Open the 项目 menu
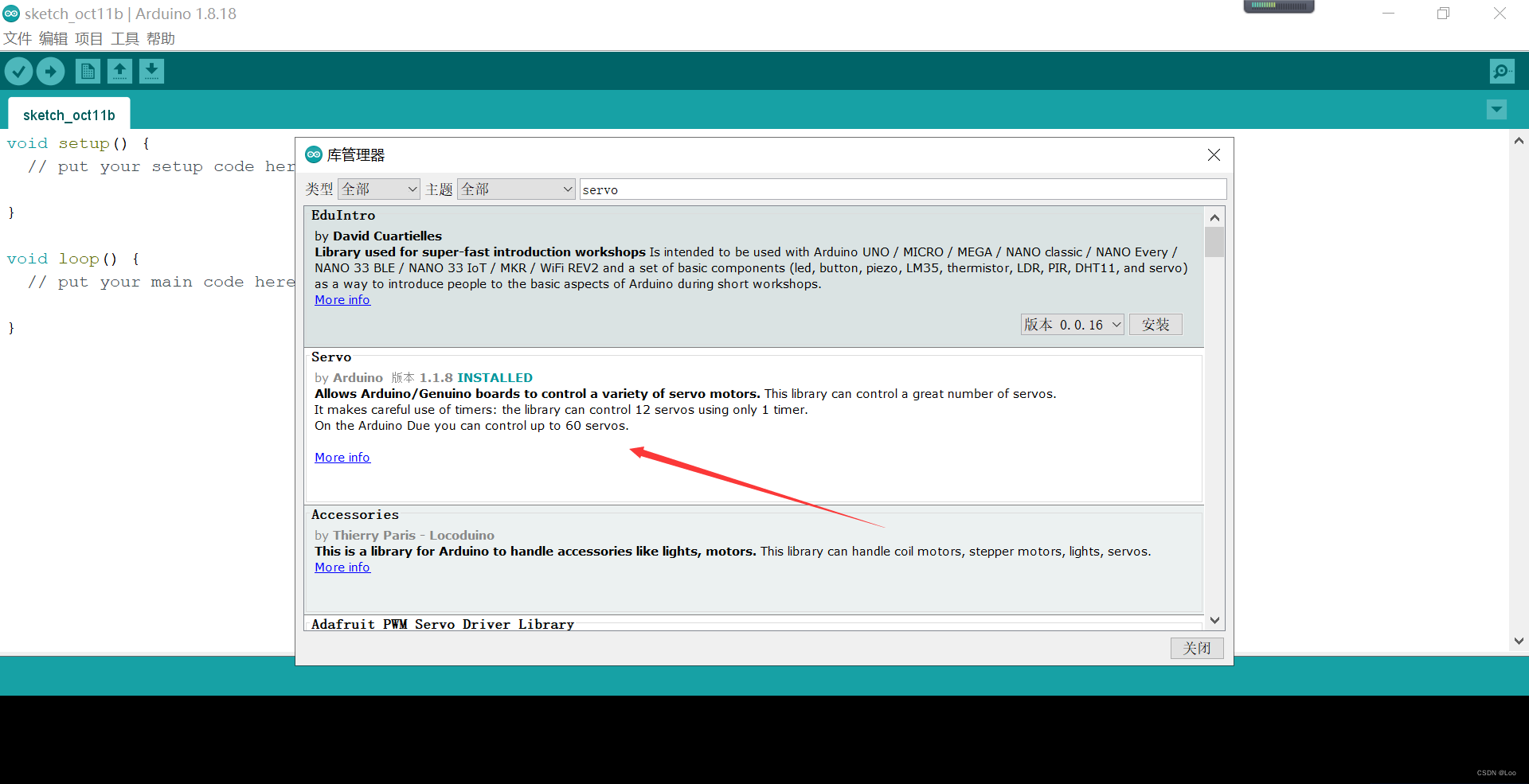This screenshot has width=1529, height=784. 89,38
